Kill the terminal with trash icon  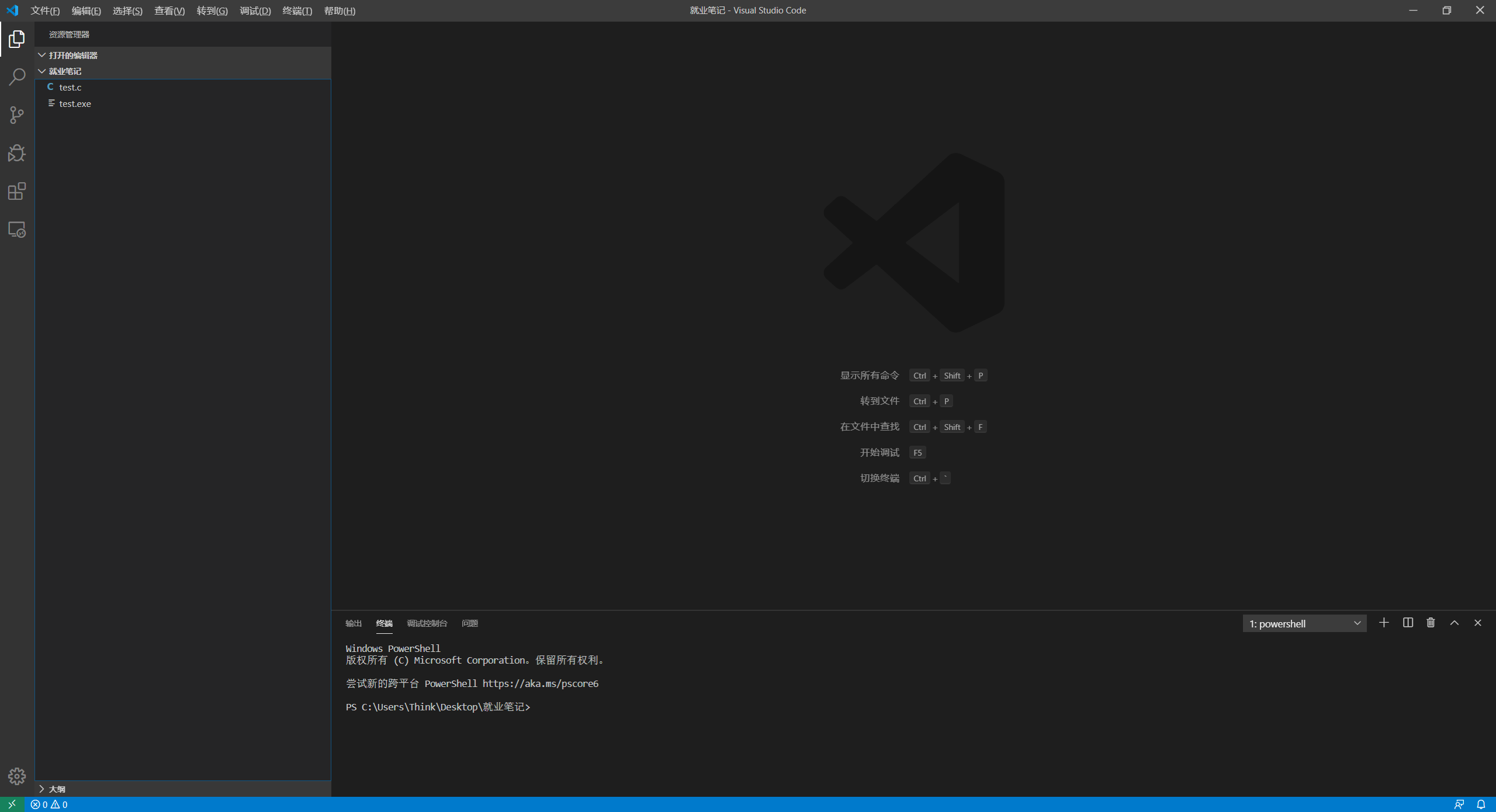pos(1431,623)
